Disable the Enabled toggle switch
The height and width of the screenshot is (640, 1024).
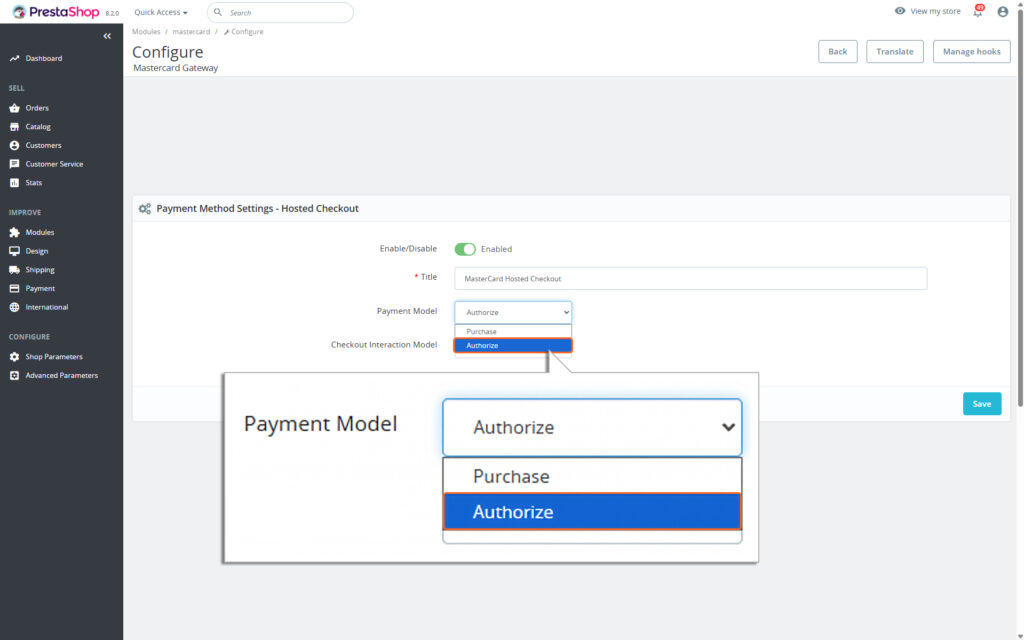pyautogui.click(x=466, y=248)
